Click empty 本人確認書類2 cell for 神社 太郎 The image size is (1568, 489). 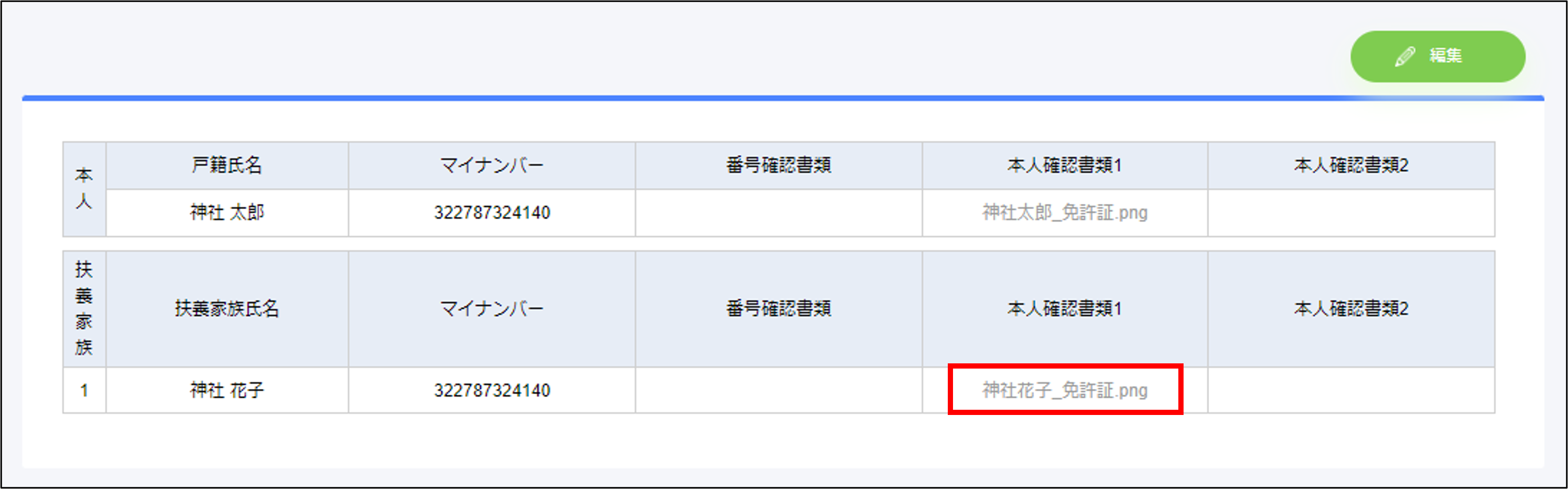coord(1352,213)
